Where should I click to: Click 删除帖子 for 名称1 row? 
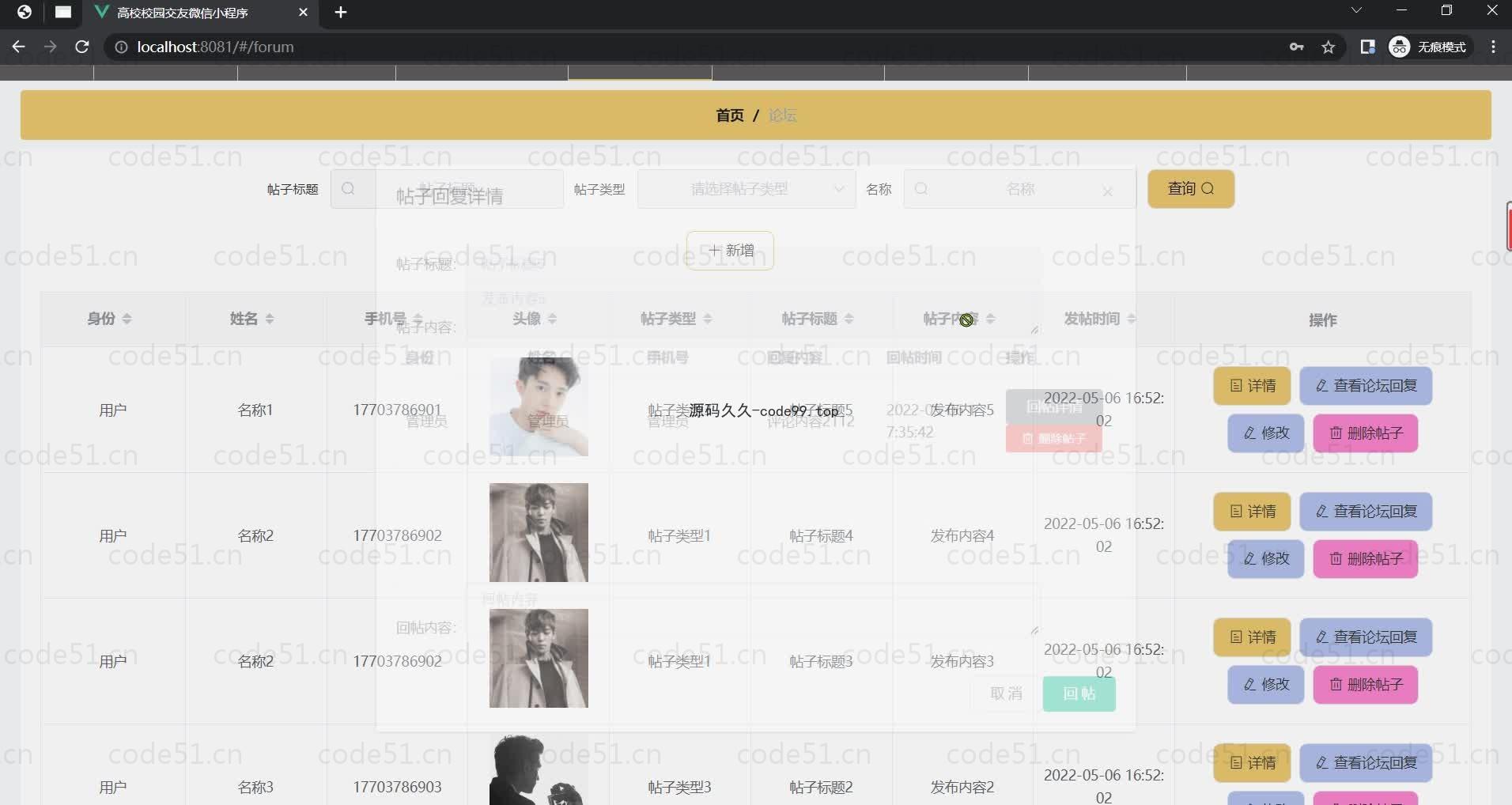pos(1366,433)
